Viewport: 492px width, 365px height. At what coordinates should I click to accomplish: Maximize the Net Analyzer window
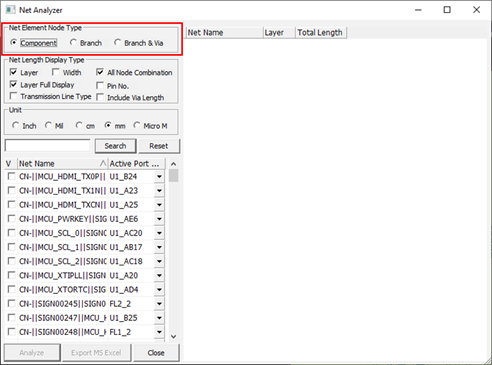447,10
